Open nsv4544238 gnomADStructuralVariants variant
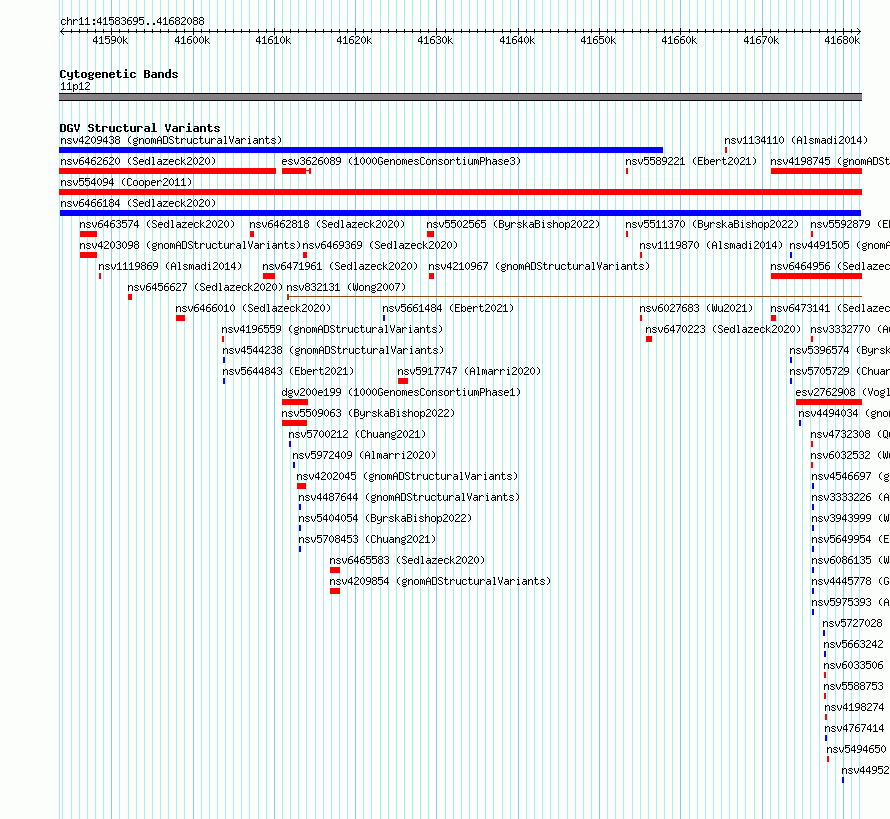The height and width of the screenshot is (819, 890). pyautogui.click(x=333, y=350)
